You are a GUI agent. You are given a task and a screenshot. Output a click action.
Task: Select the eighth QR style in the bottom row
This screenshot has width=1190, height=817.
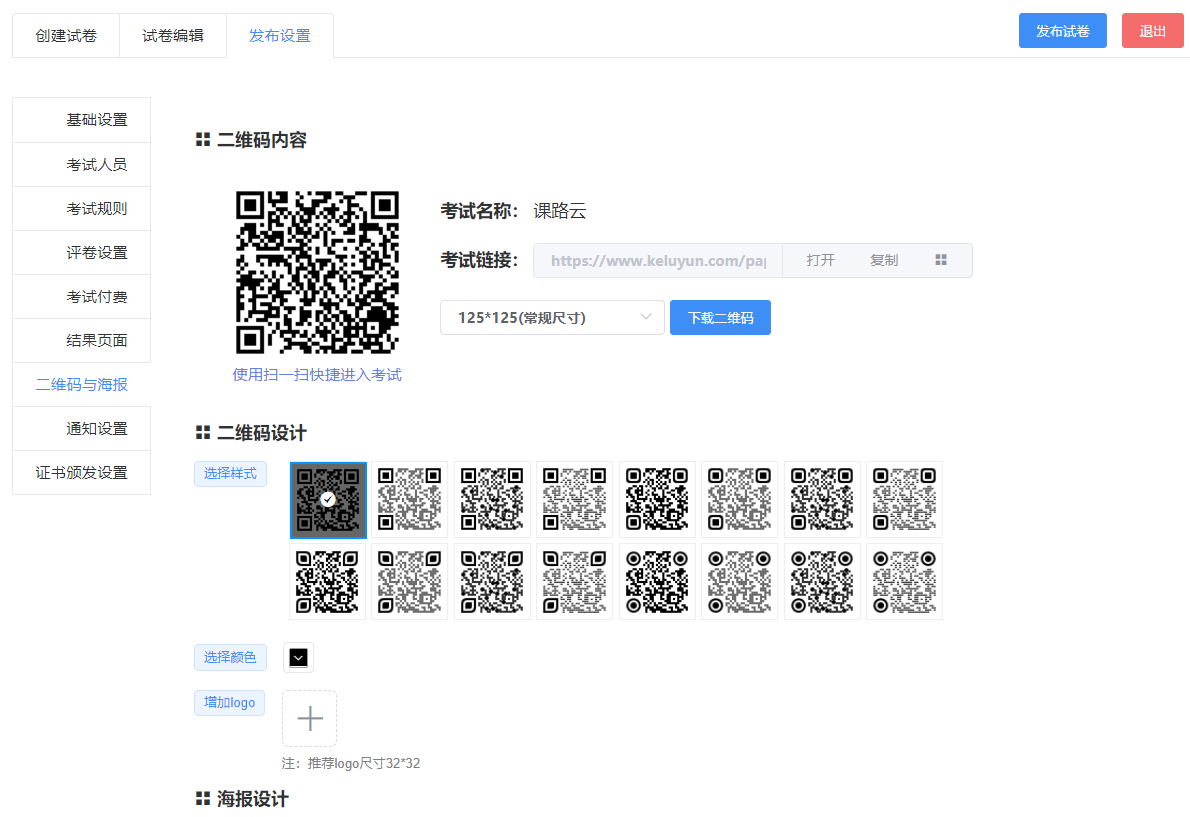(904, 582)
